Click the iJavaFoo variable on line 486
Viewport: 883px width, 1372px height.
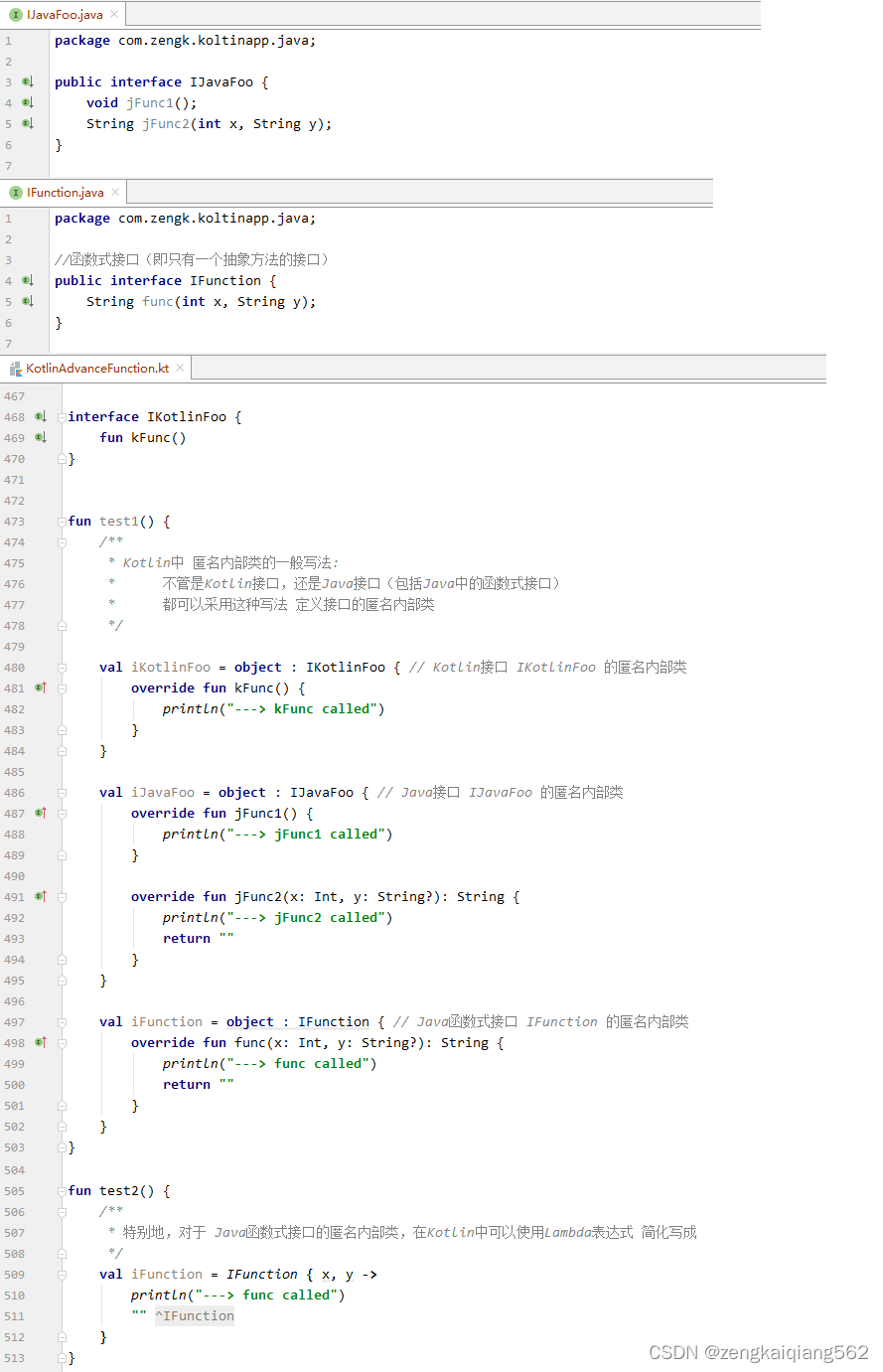tap(163, 792)
